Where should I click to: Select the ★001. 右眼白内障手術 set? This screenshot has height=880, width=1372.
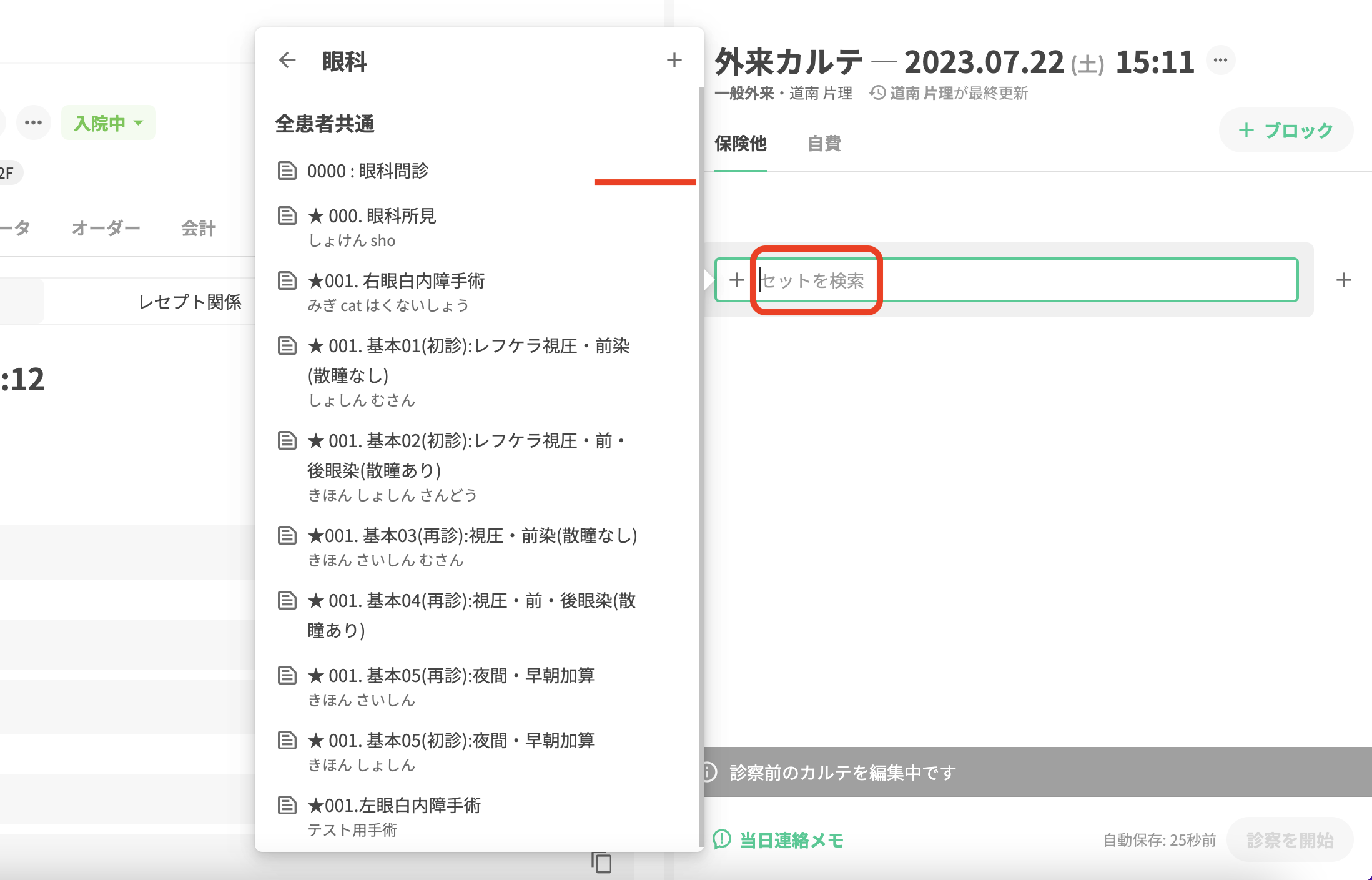pyautogui.click(x=396, y=281)
